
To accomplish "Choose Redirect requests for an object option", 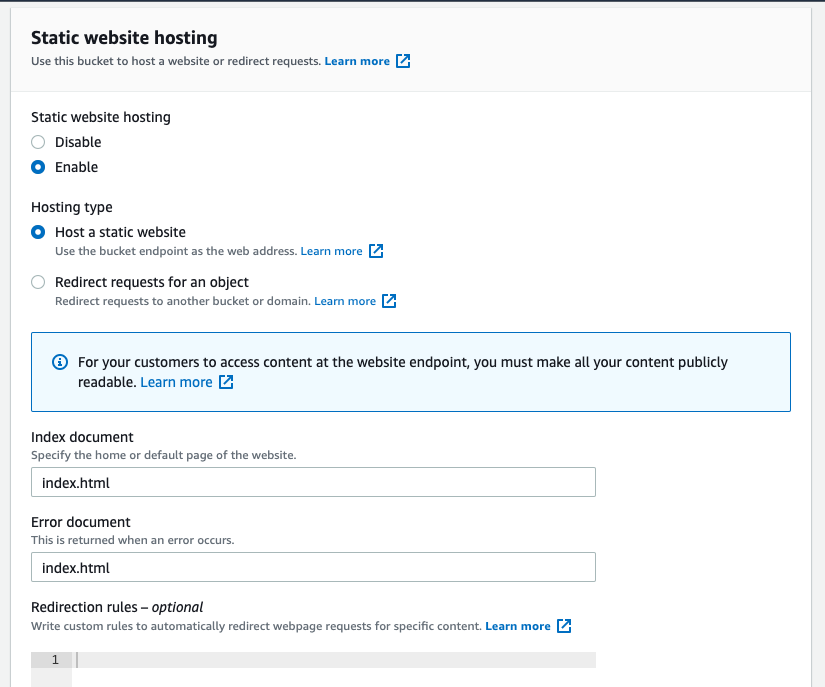I will coord(38,282).
